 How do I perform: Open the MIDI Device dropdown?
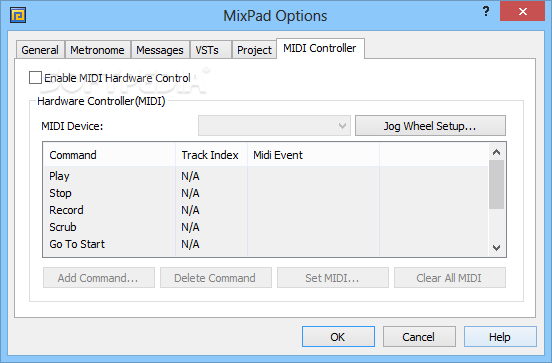point(274,126)
